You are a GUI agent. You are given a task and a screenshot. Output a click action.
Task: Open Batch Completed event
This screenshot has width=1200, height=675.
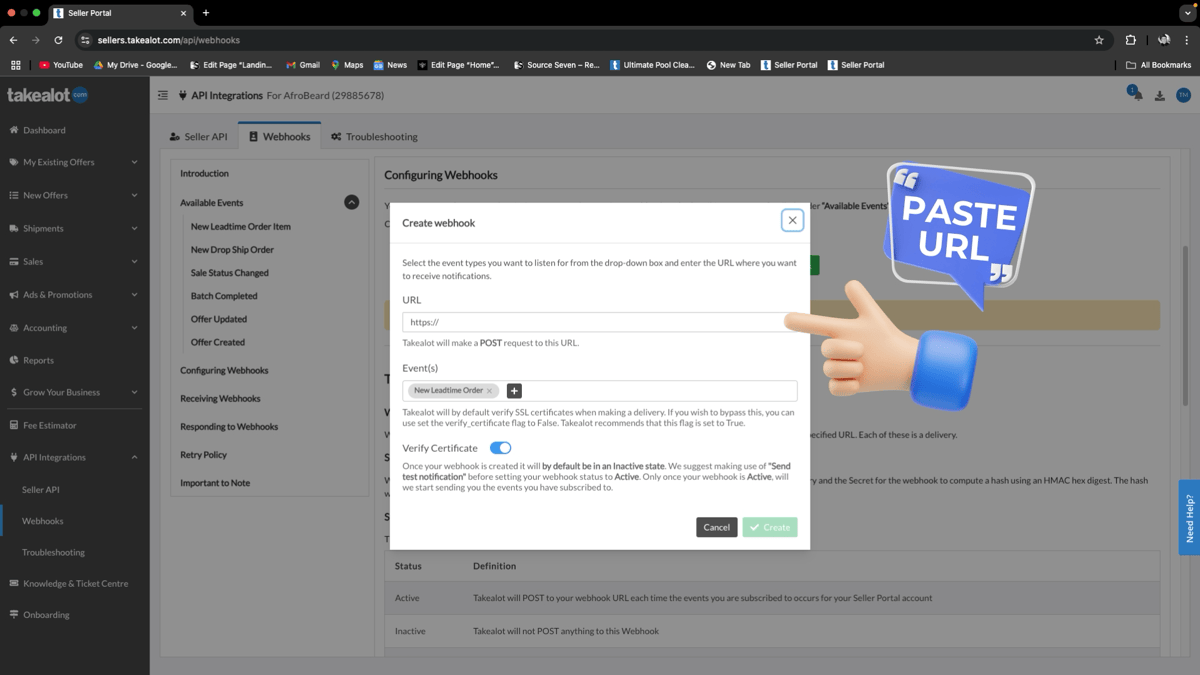[224, 296]
